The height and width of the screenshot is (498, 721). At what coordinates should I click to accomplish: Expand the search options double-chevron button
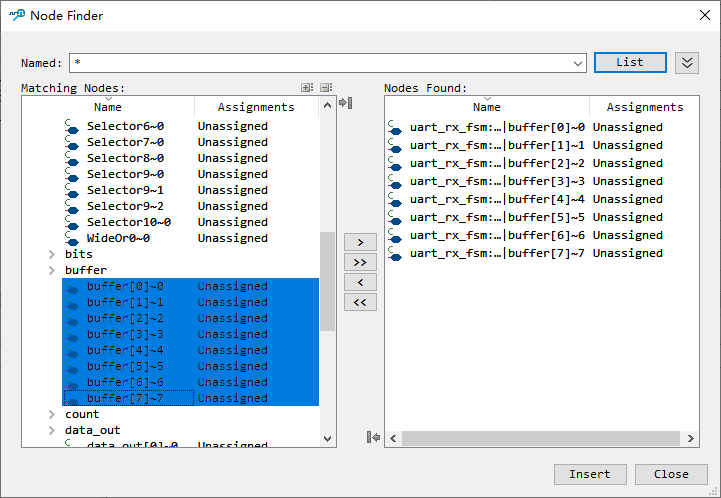pyautogui.click(x=687, y=63)
